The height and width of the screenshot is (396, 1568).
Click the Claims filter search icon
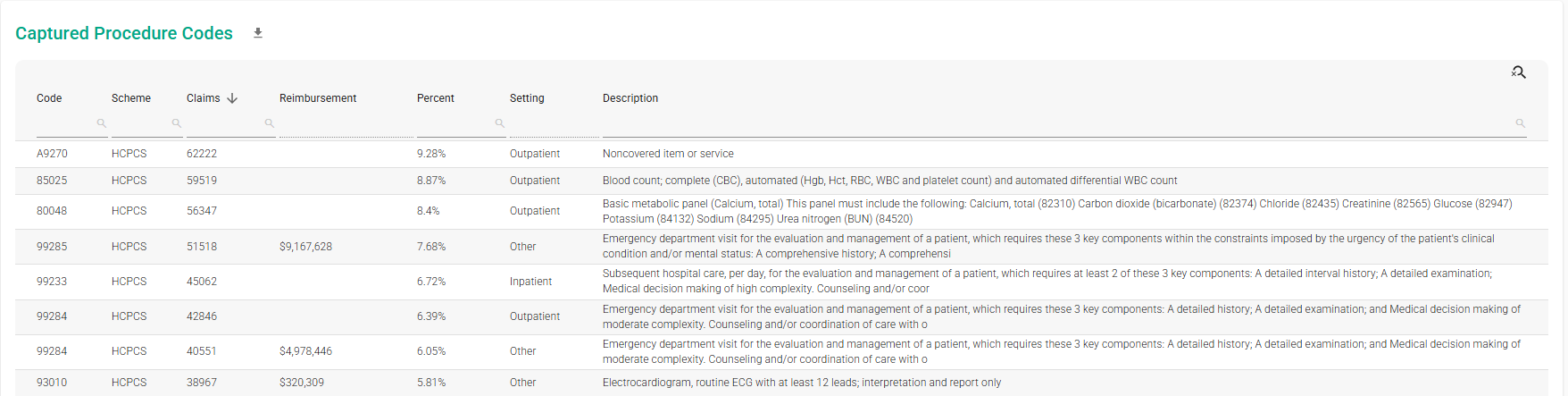point(270,123)
